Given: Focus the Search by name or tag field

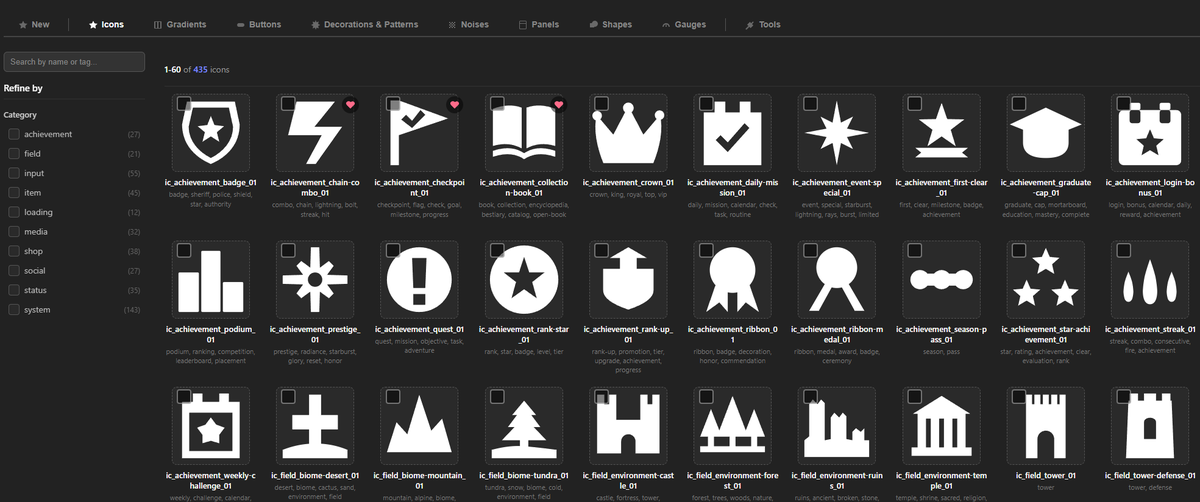Looking at the screenshot, I should tap(75, 62).
